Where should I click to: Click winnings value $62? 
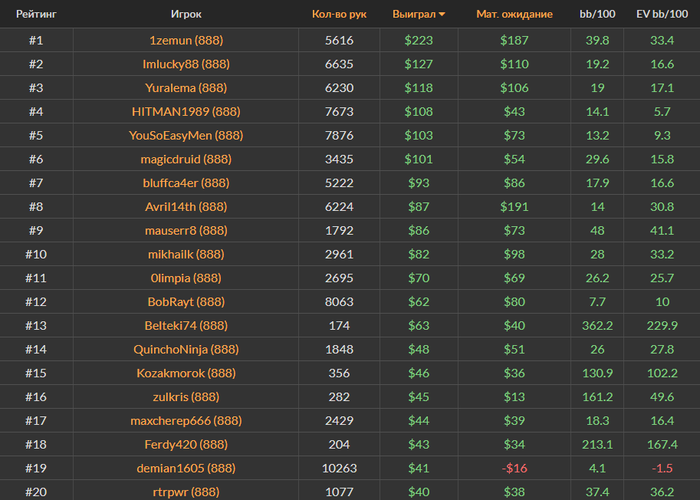pos(419,302)
